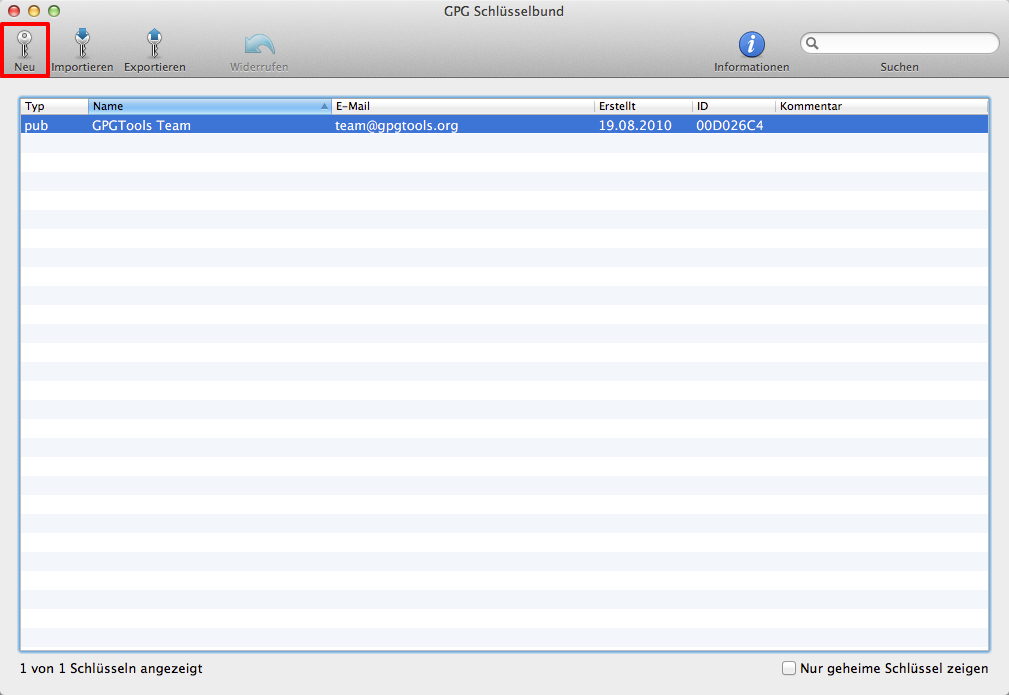The height and width of the screenshot is (695, 1009).
Task: Click the 19.08.2010 creation date cell
Action: [x=635, y=125]
